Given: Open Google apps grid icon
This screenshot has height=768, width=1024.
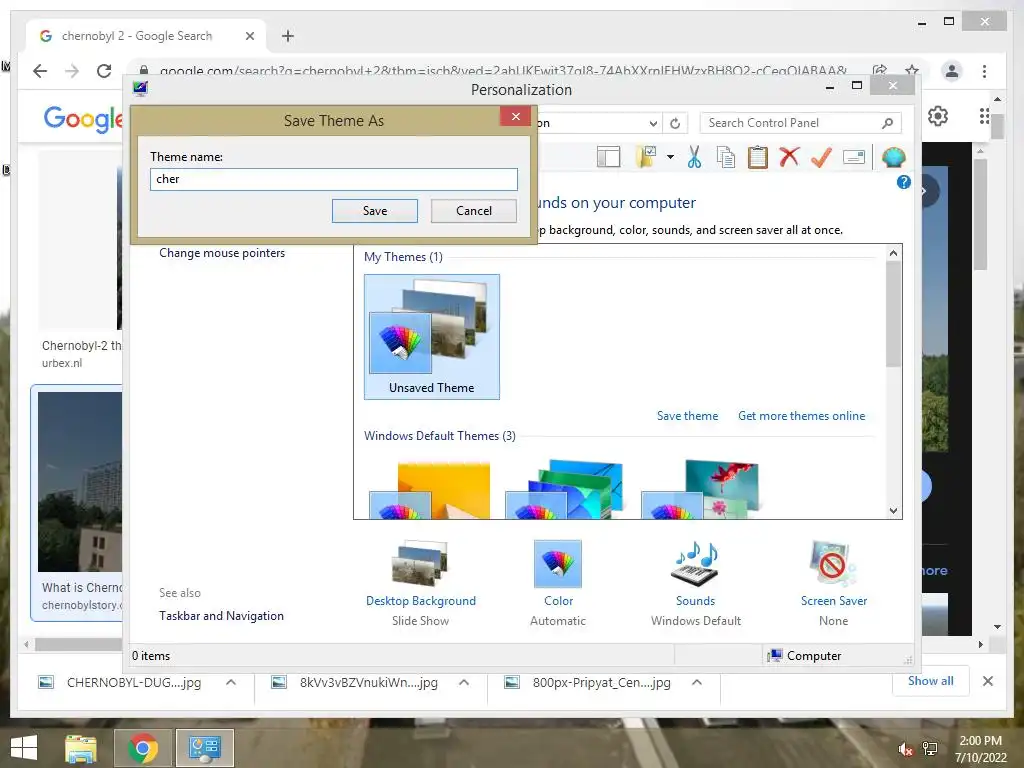Looking at the screenshot, I should 984,116.
